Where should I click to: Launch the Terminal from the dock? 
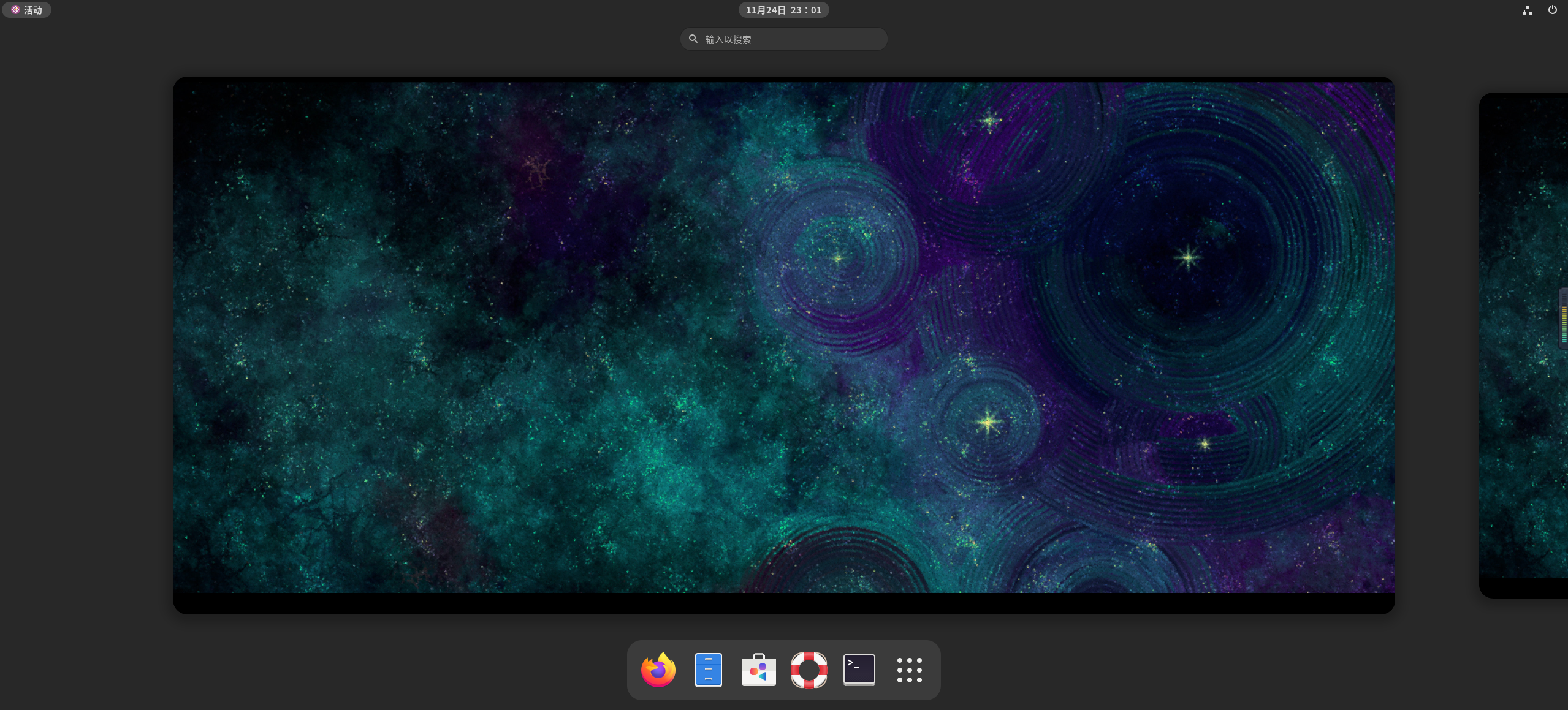(x=859, y=670)
